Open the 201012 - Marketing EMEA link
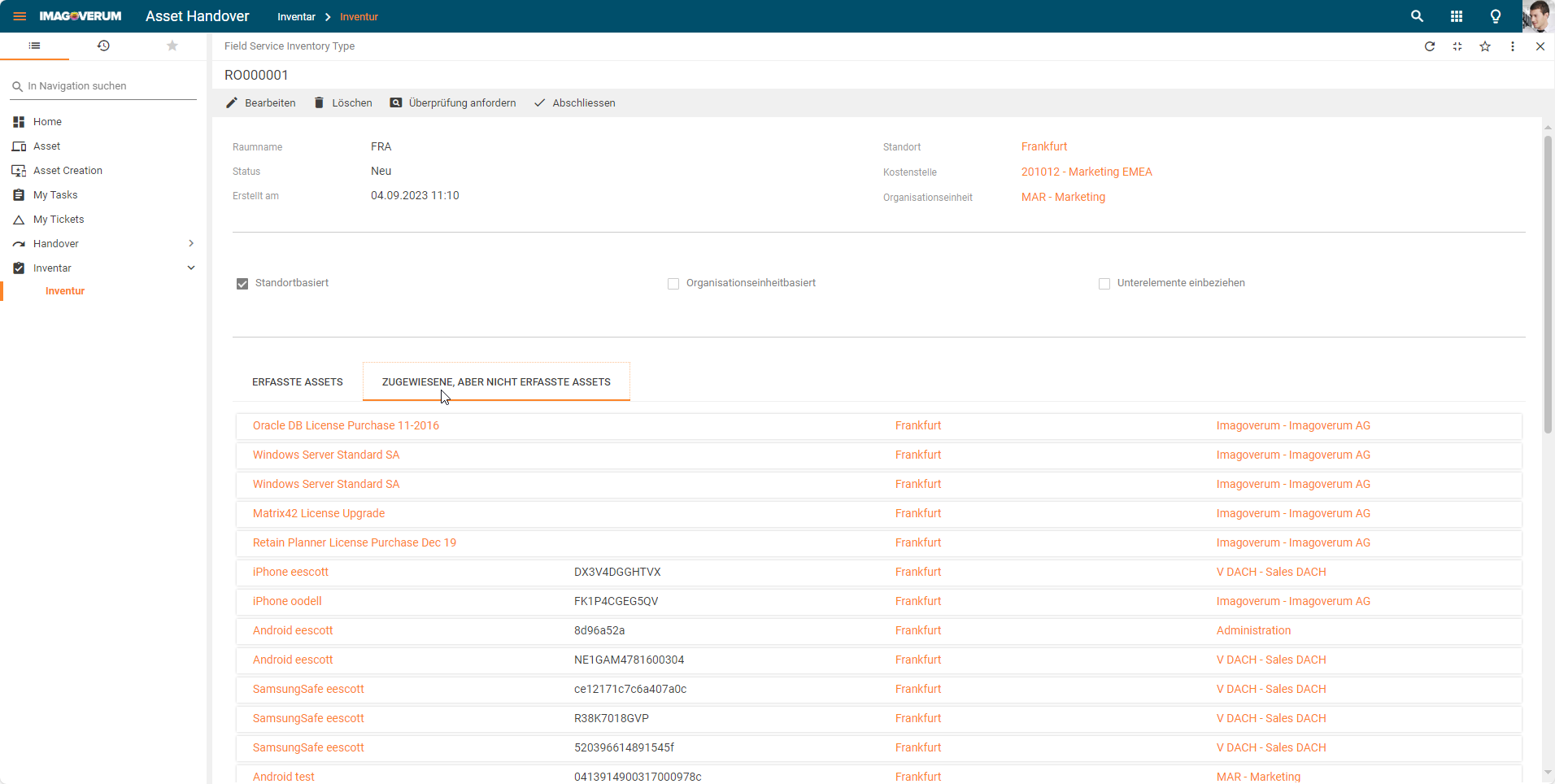Image resolution: width=1555 pixels, height=784 pixels. point(1087,172)
